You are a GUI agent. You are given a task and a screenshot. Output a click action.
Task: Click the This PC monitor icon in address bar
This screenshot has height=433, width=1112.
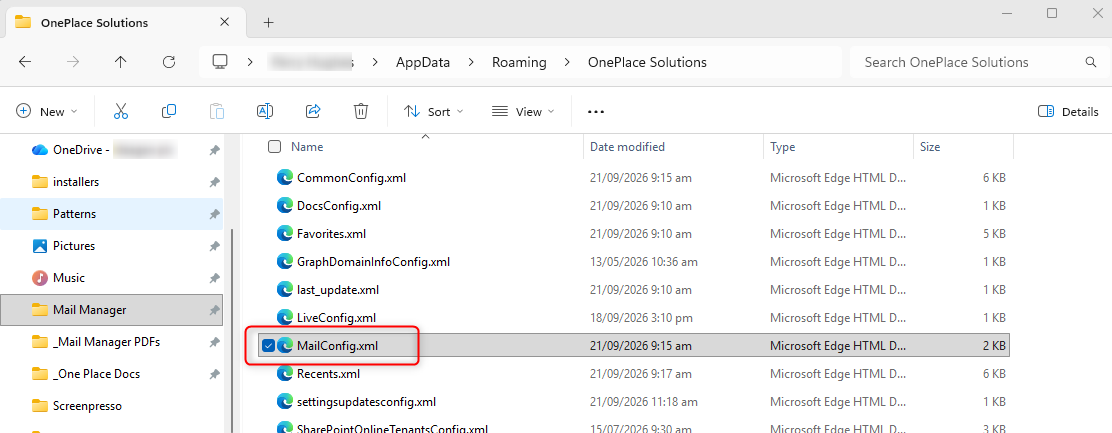220,62
